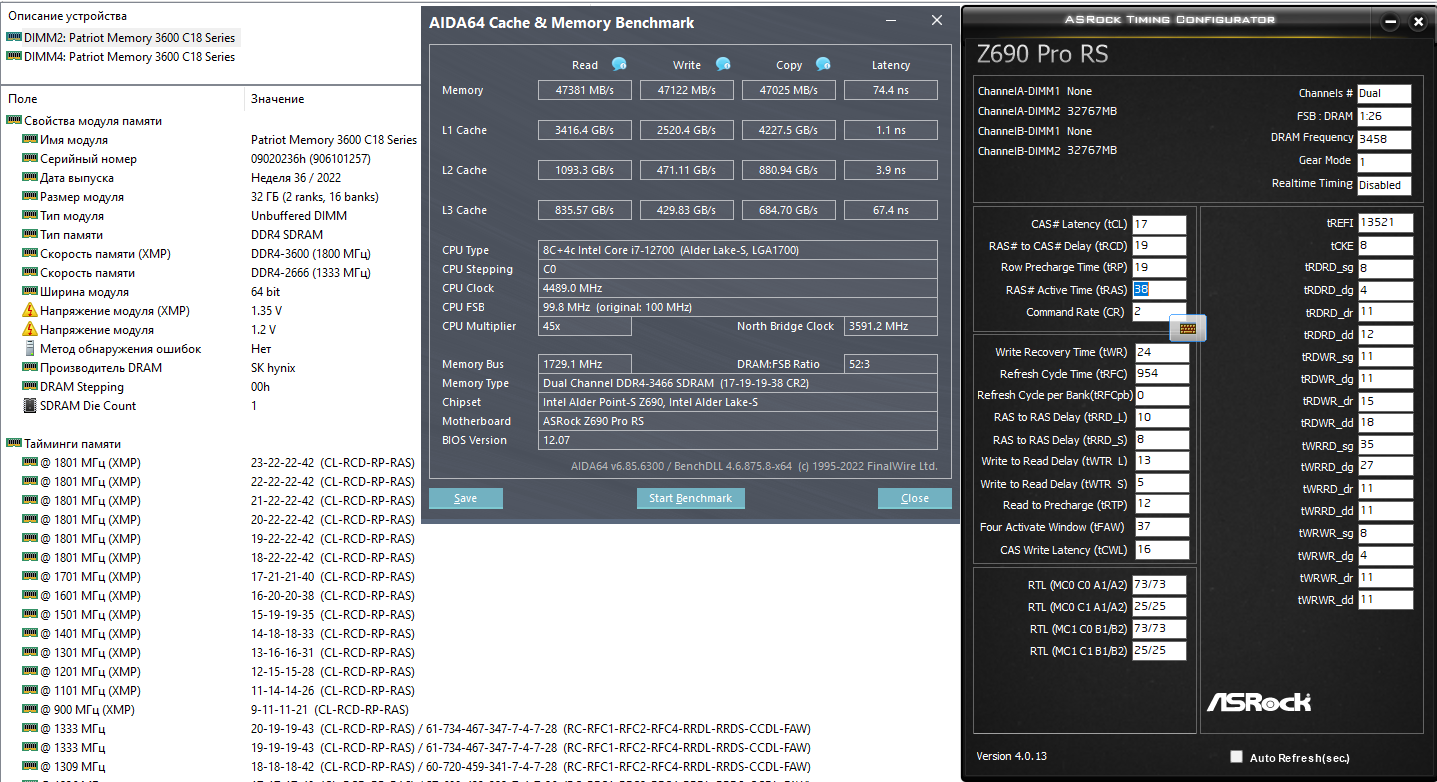Edit the tCKE field
The width and height of the screenshot is (1437, 782).
tap(1385, 246)
